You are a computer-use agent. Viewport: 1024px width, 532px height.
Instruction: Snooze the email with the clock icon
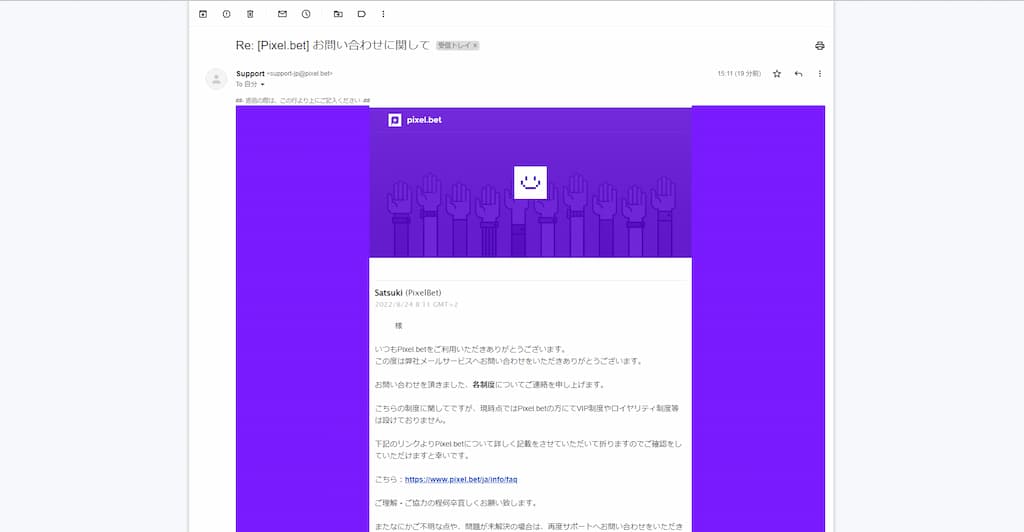[306, 14]
